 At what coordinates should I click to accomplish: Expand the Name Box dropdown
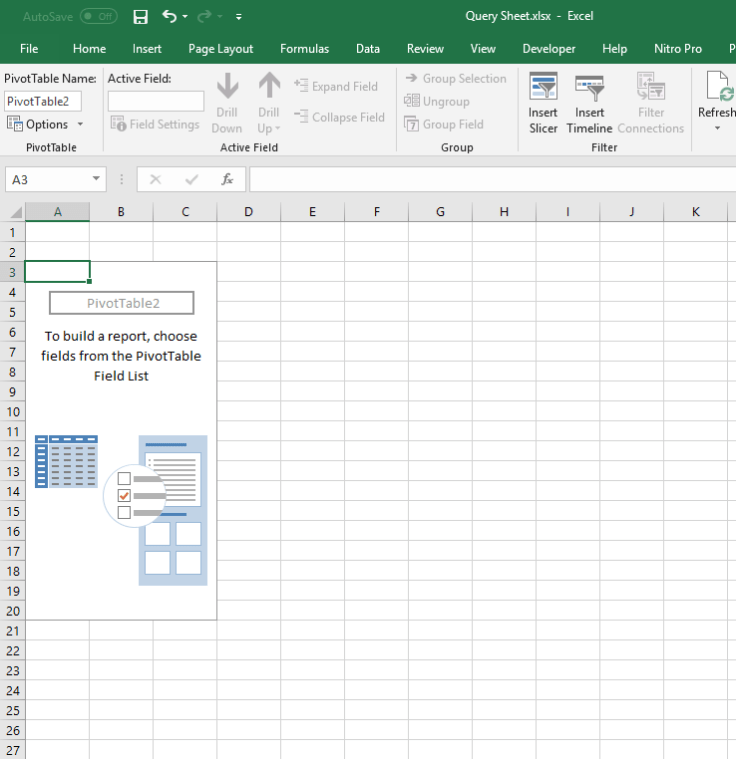pyautogui.click(x=97, y=179)
